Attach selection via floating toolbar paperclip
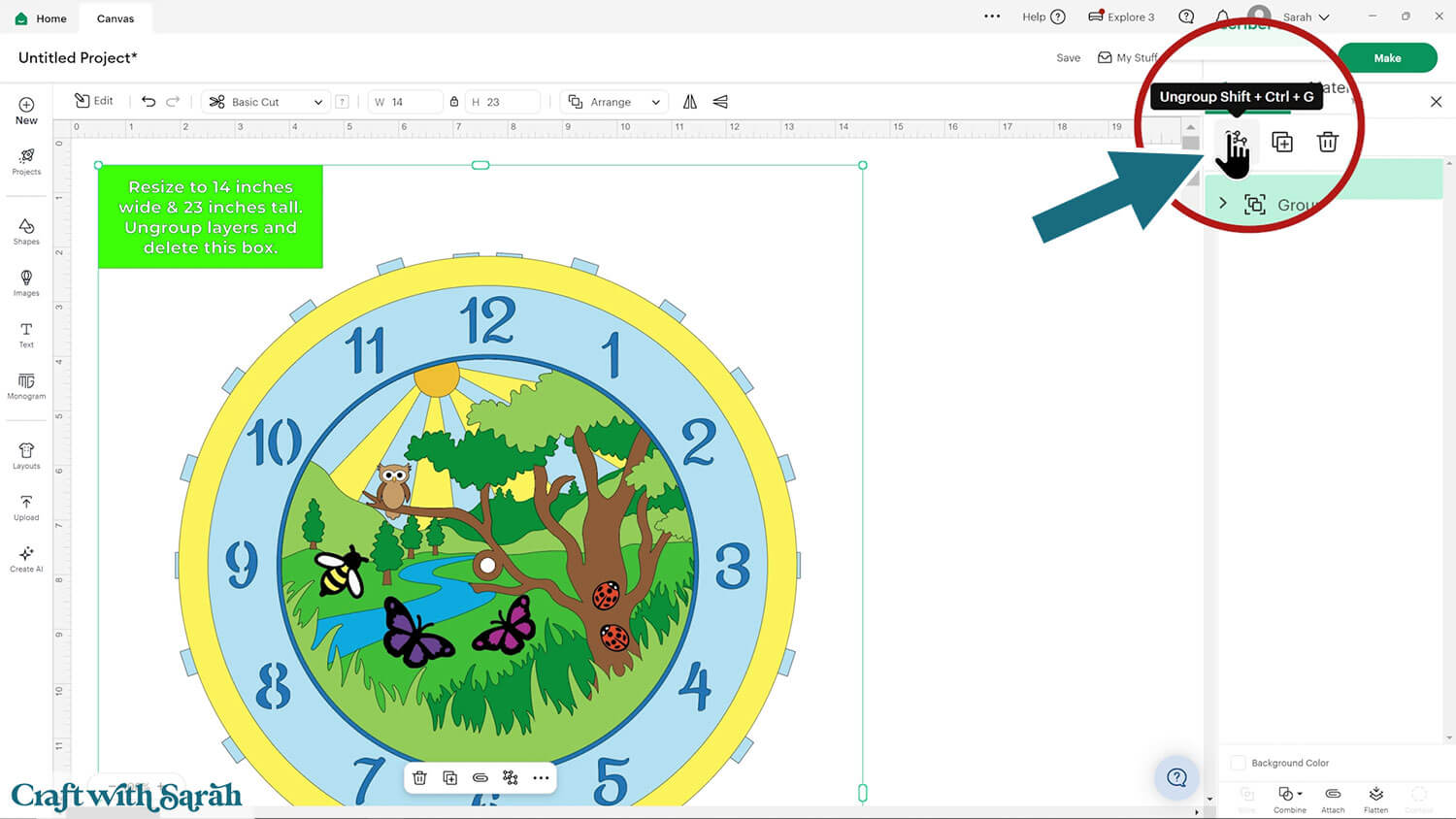1456x819 pixels. click(480, 777)
